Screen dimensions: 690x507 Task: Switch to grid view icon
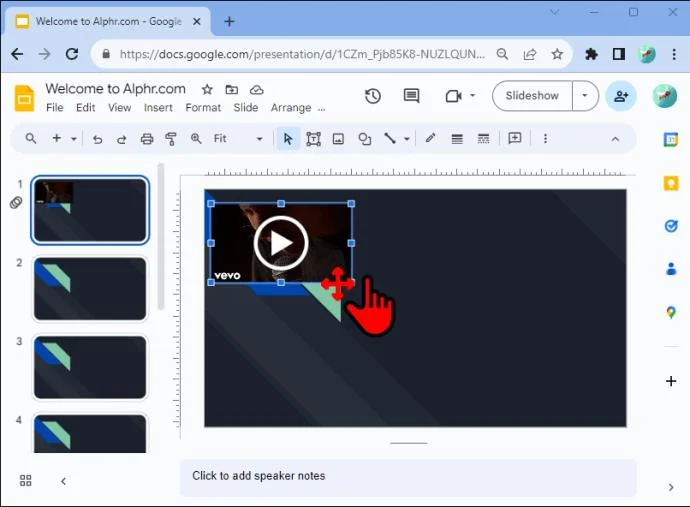26,480
